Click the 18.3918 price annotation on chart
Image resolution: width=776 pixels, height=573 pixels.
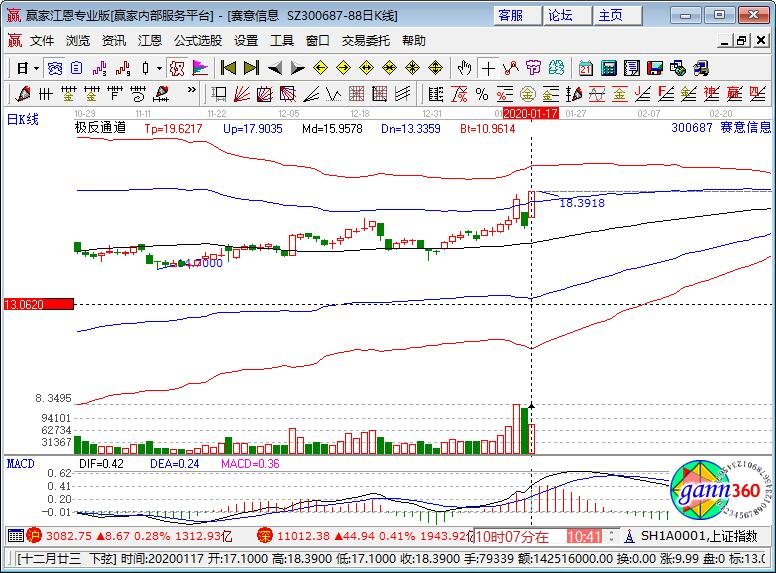582,203
